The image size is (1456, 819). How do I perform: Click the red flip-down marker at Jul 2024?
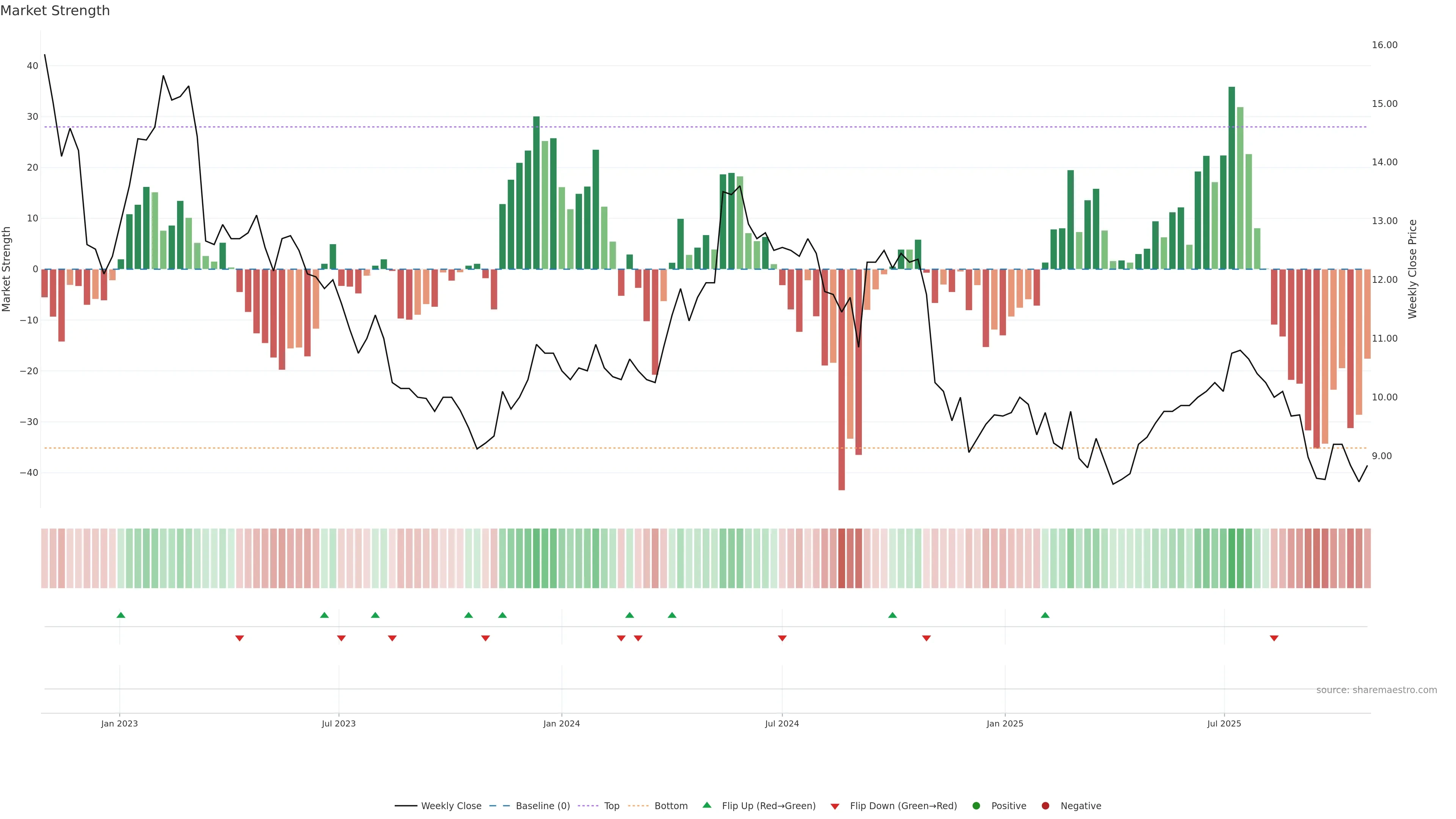click(x=782, y=638)
